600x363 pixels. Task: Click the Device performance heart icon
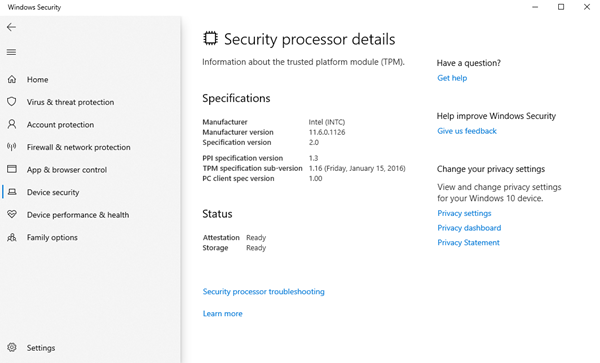coord(12,214)
